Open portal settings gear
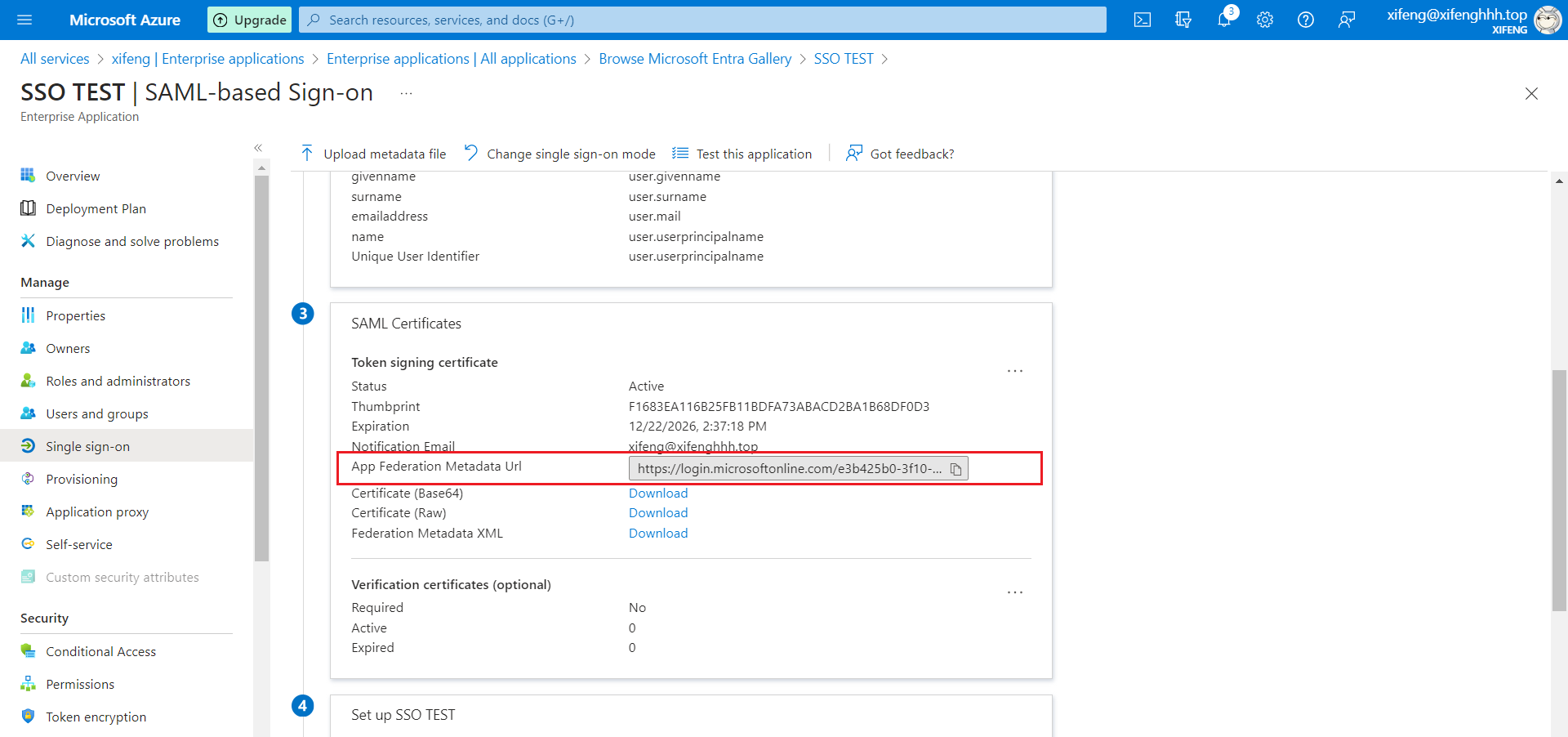Image resolution: width=1568 pixels, height=737 pixels. tap(1265, 20)
